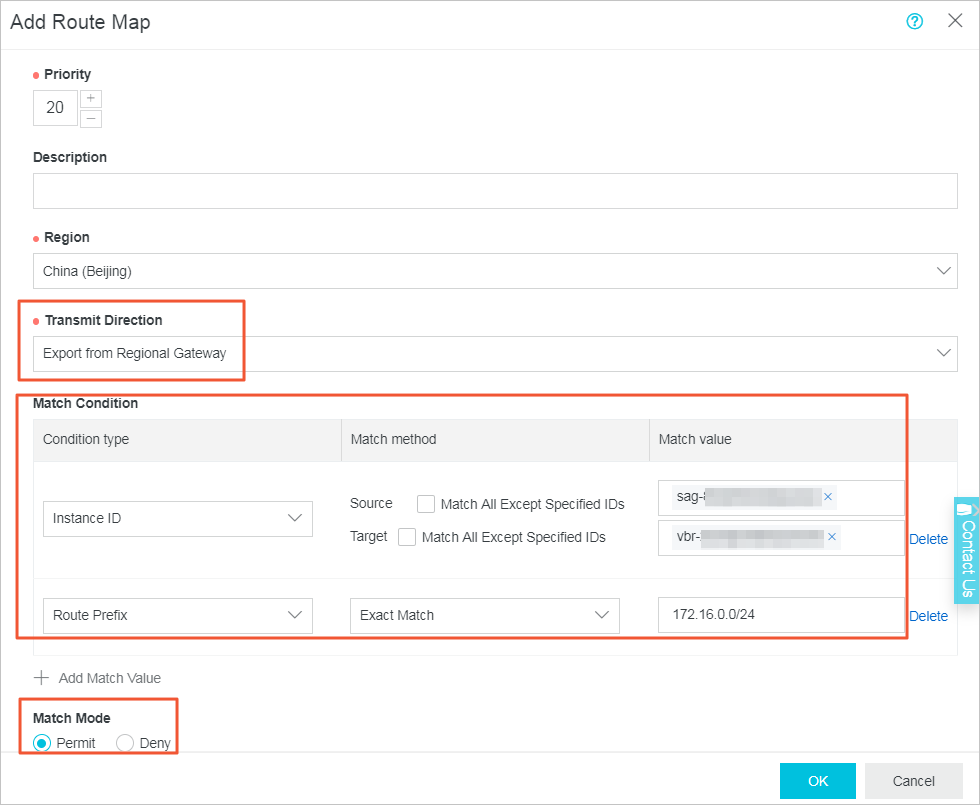Open the Region dropdown showing China (Beijing)
The height and width of the screenshot is (805, 980).
[x=495, y=271]
